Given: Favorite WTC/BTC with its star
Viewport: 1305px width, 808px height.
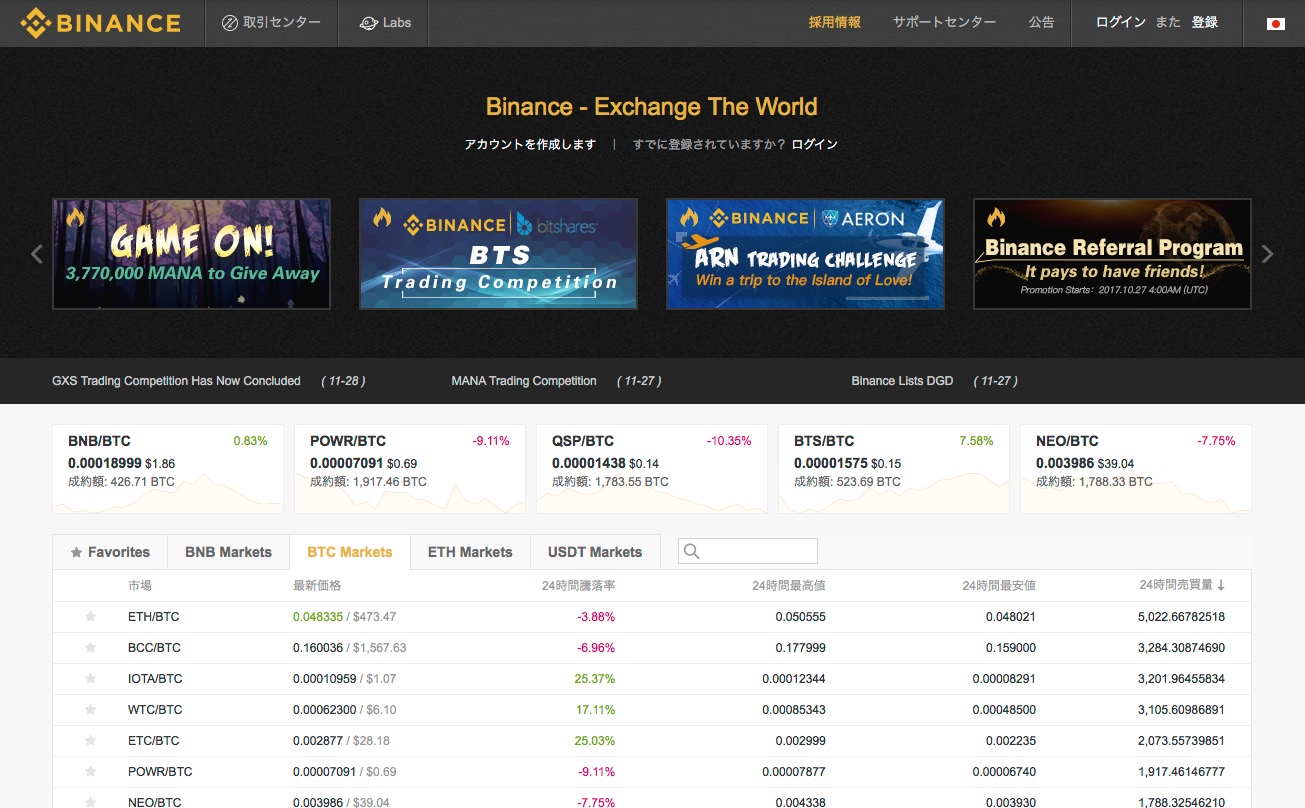Looking at the screenshot, I should (90, 710).
